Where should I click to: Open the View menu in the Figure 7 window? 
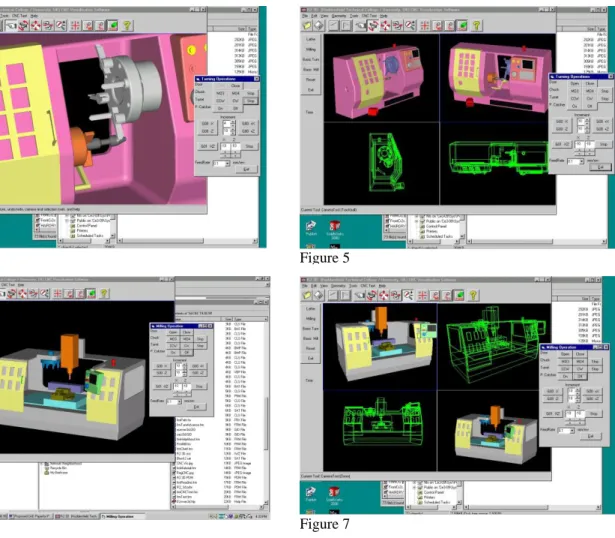[x=324, y=285]
